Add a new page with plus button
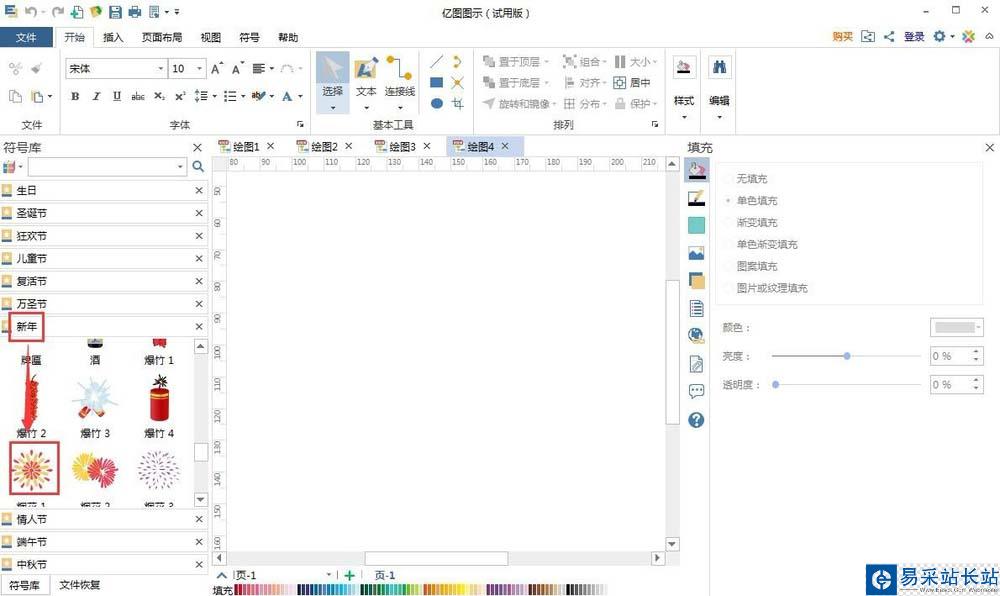This screenshot has width=1000, height=596. coord(349,575)
